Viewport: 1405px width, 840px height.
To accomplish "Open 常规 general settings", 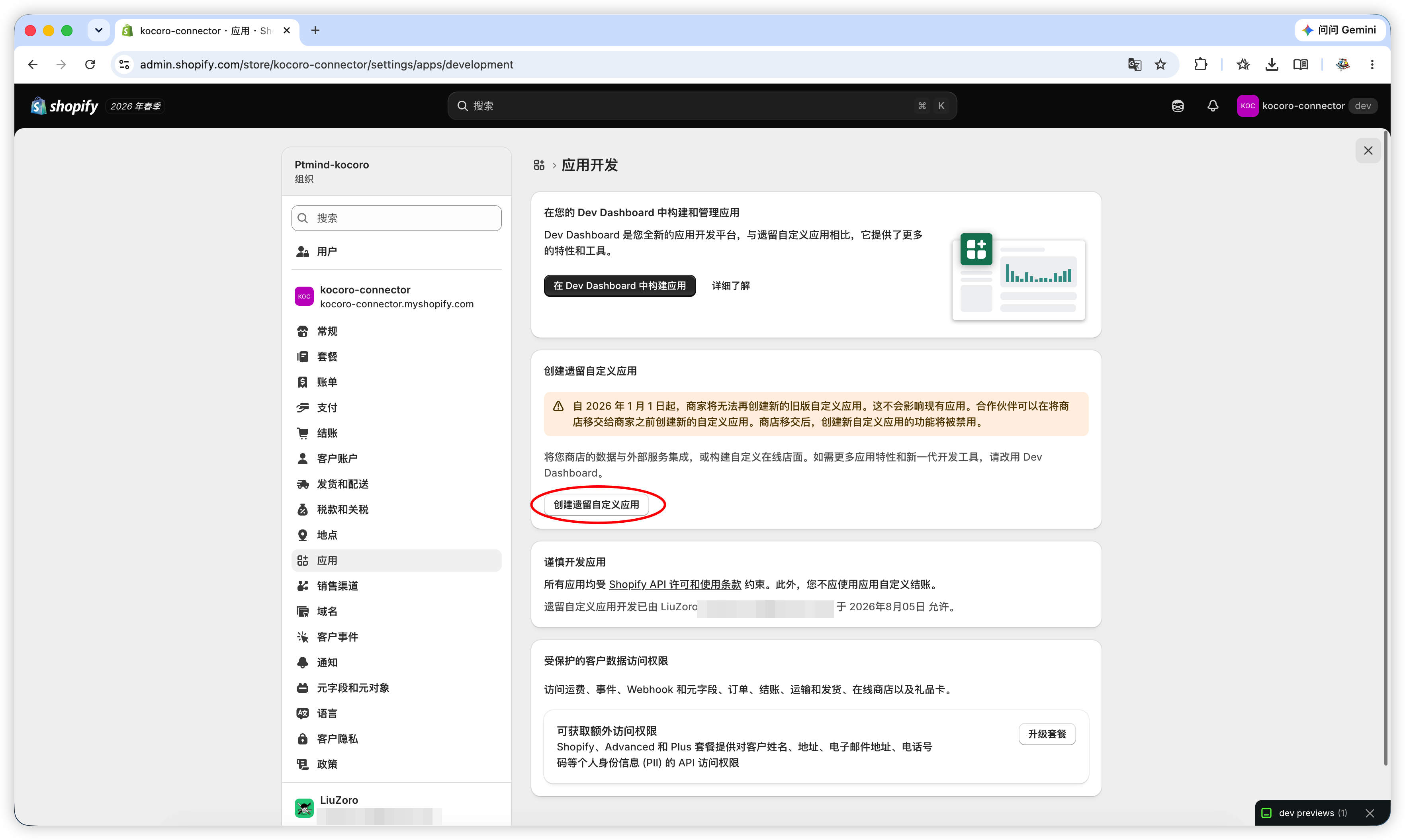I will [x=396, y=331].
